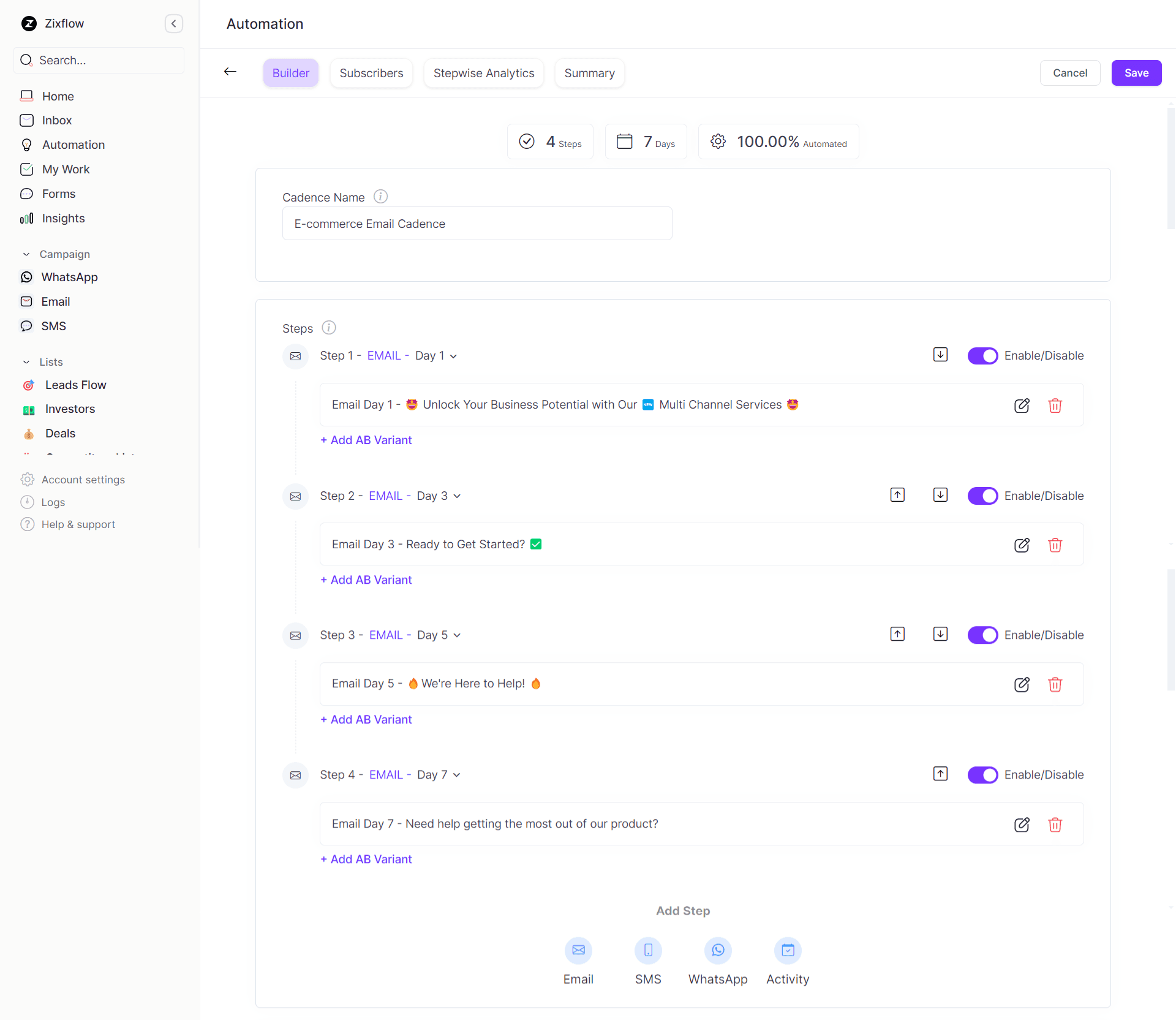Switch to the Stepwise Analytics tab
The width and height of the screenshot is (1176, 1020).
click(x=483, y=73)
